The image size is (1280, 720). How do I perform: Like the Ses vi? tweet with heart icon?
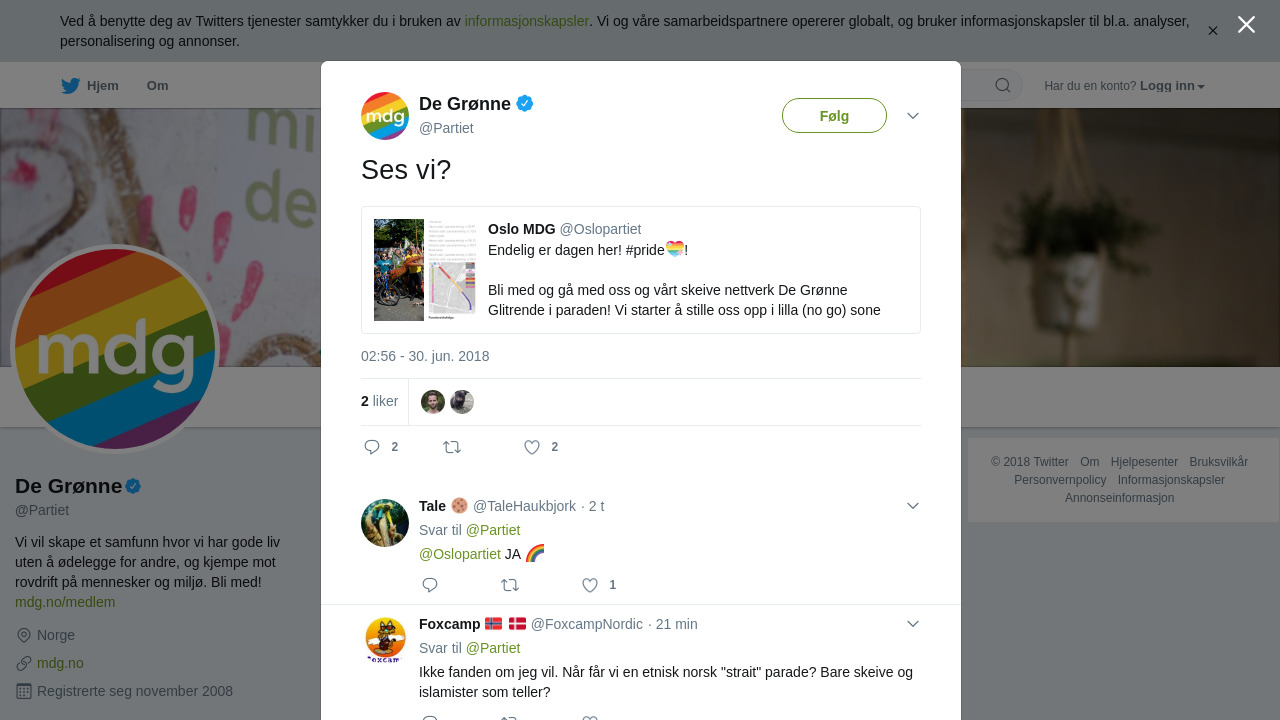point(532,447)
